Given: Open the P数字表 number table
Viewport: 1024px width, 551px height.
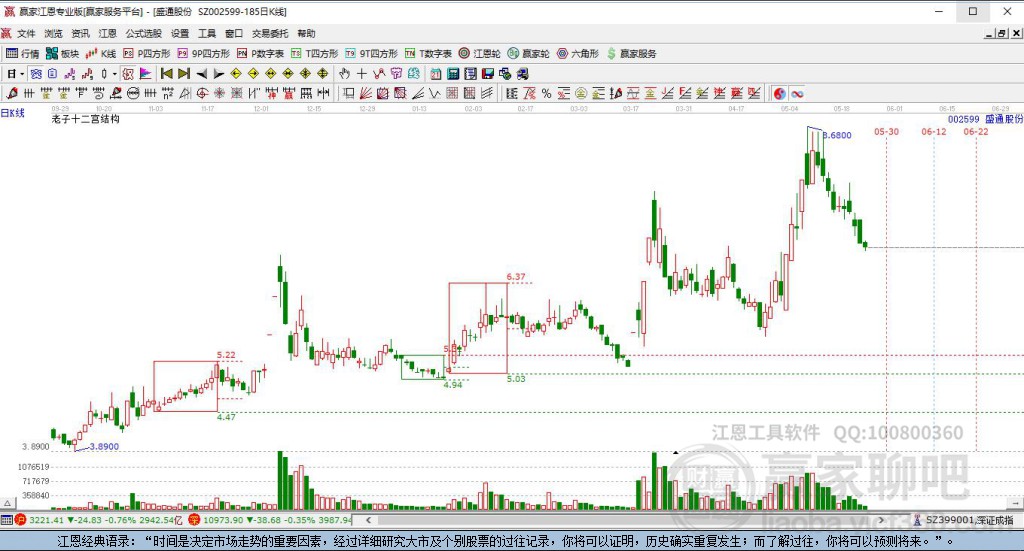Looking at the screenshot, I should click(260, 54).
